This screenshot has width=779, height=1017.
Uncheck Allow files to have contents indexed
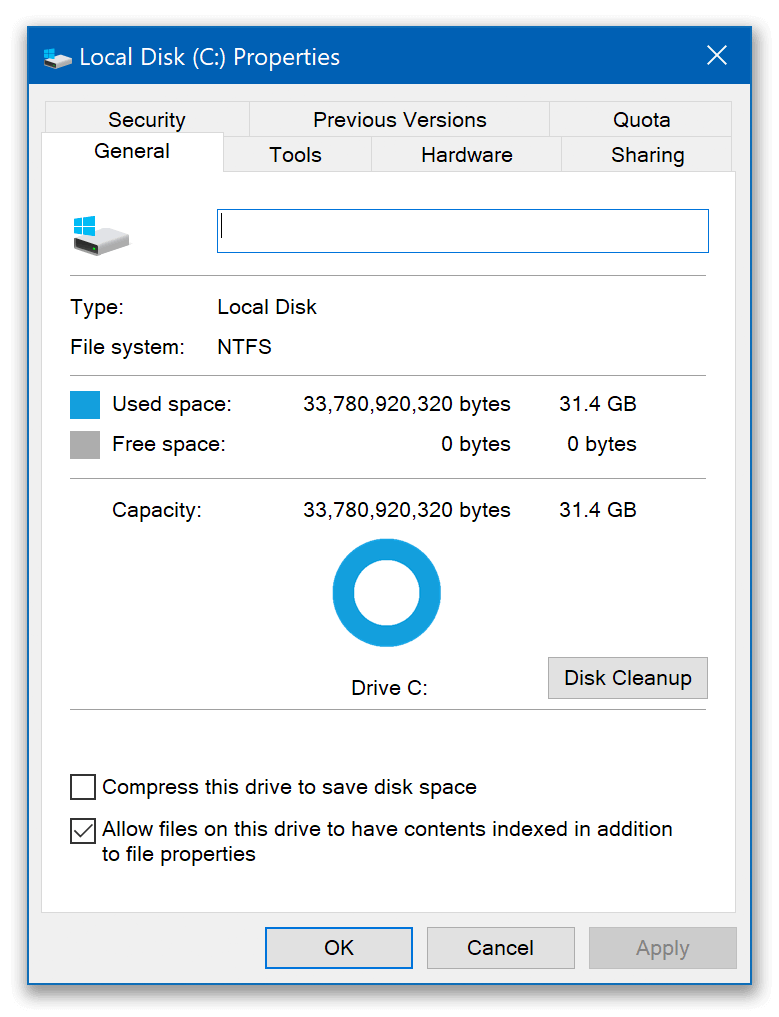point(83,830)
